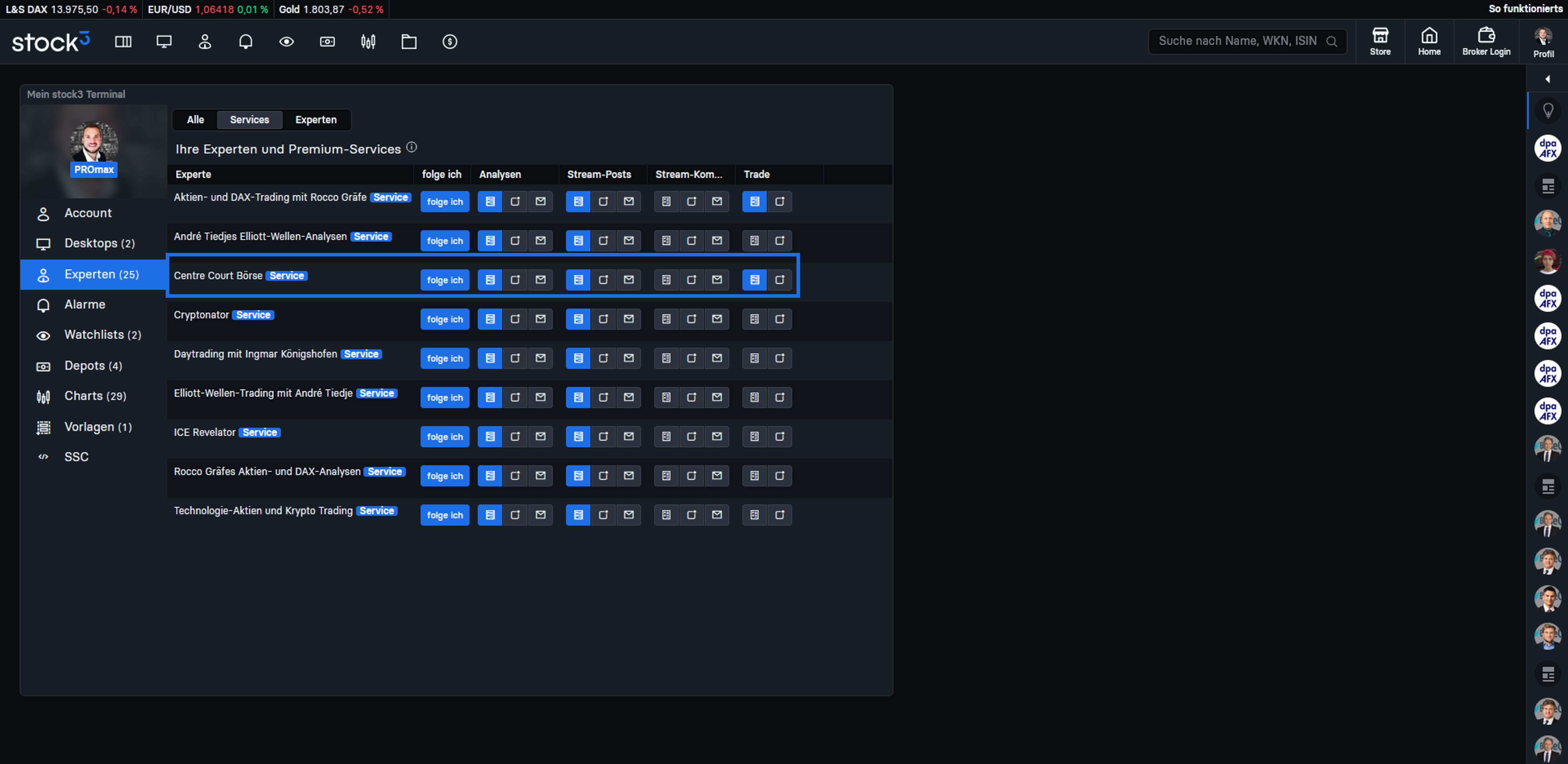This screenshot has width=1568, height=764.
Task: Open the watchlist eye icon in top toolbar
Action: coord(287,41)
